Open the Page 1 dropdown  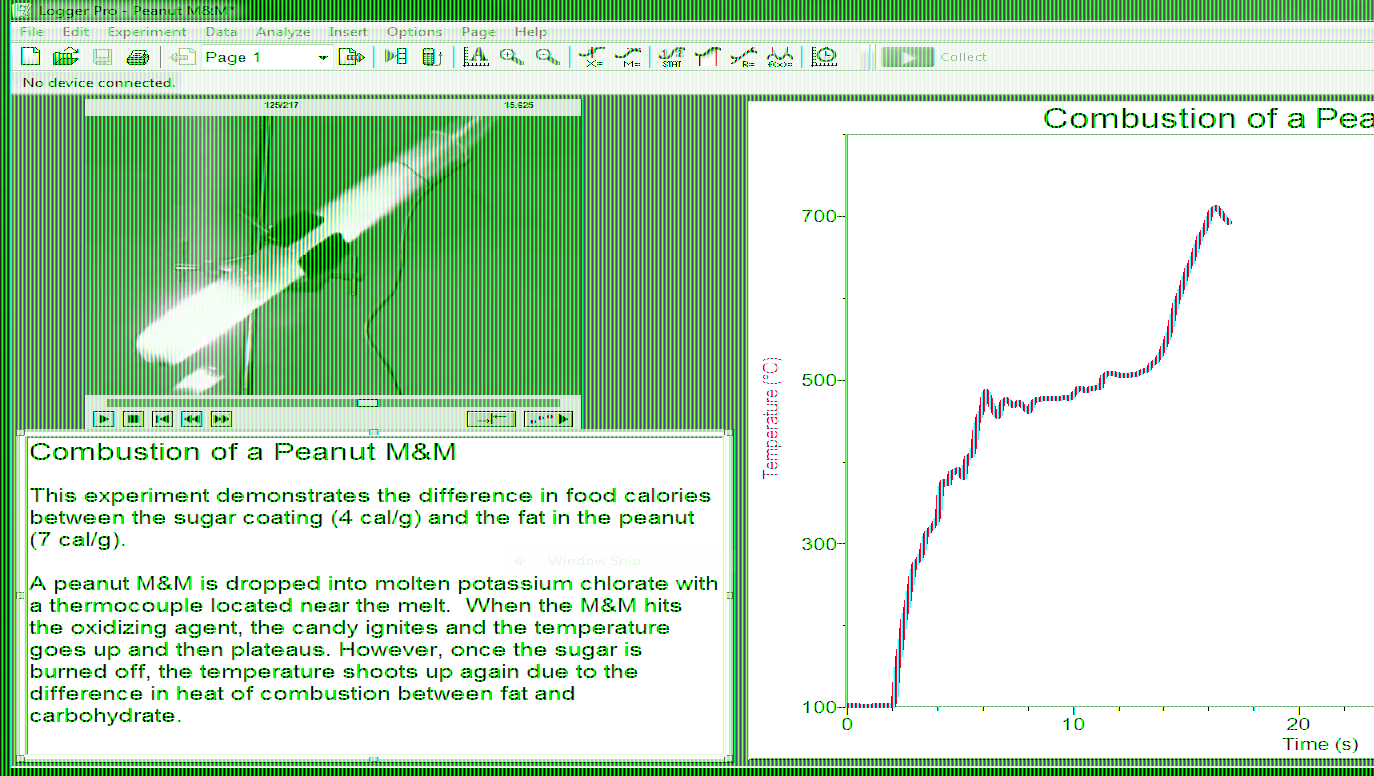322,58
